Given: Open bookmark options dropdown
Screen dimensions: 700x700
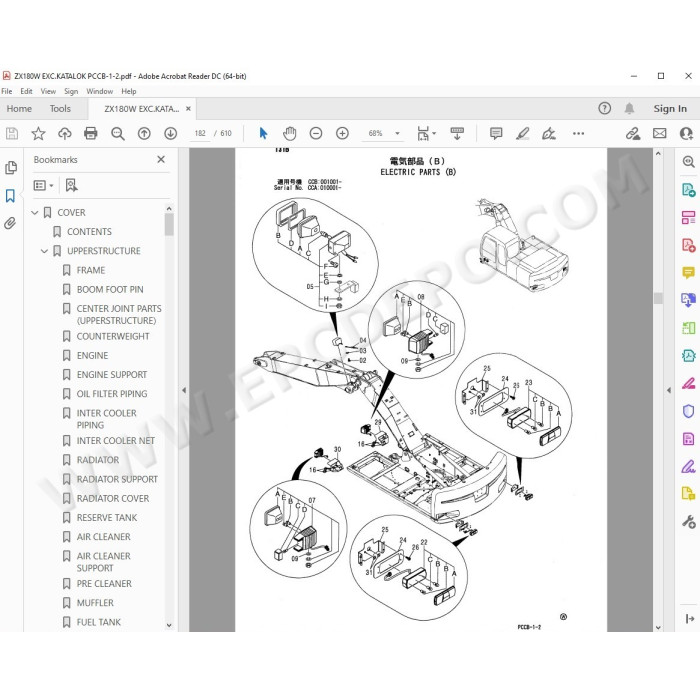Looking at the screenshot, I should (44, 185).
